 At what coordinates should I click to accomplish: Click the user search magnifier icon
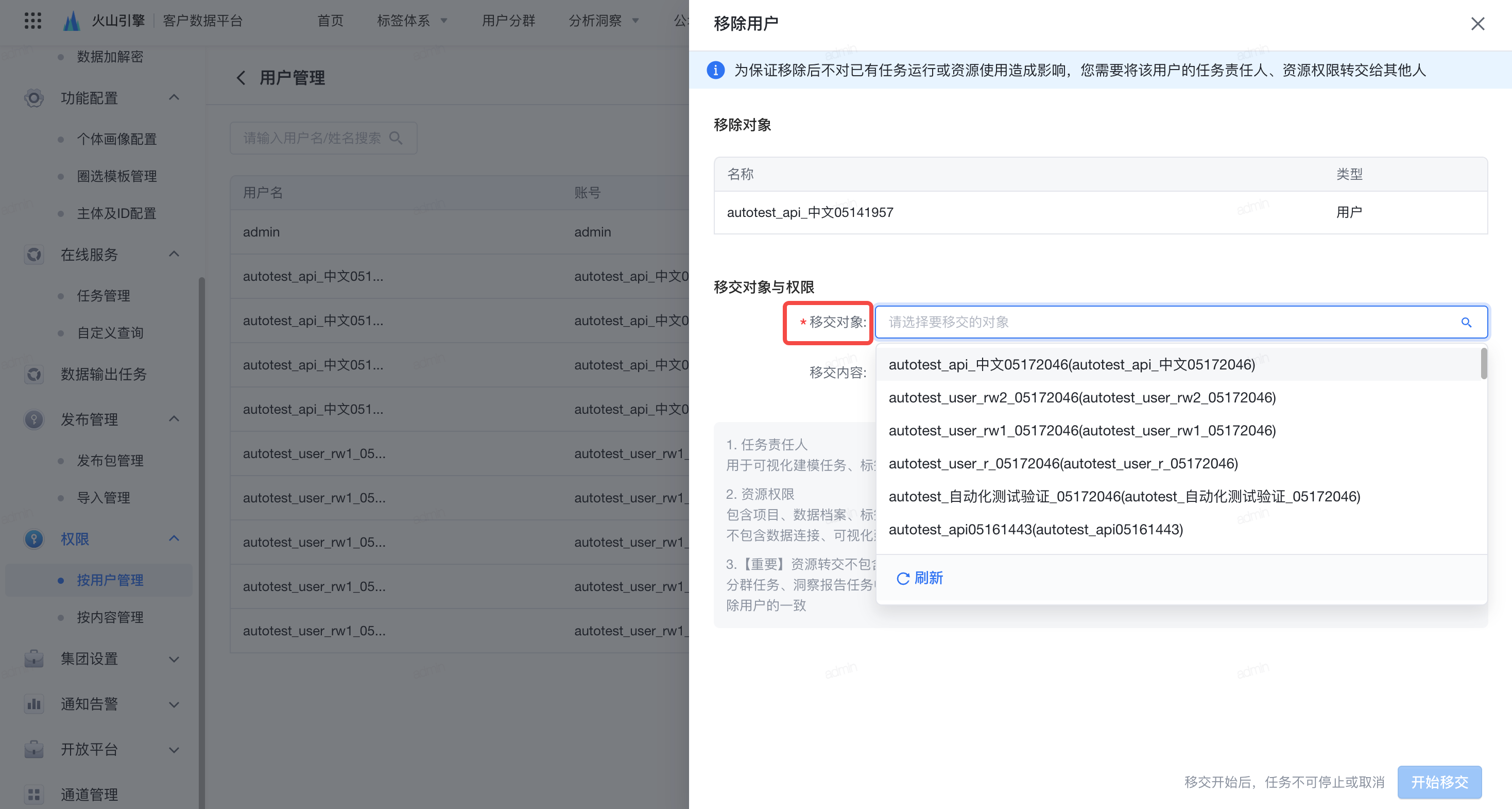pyautogui.click(x=396, y=138)
